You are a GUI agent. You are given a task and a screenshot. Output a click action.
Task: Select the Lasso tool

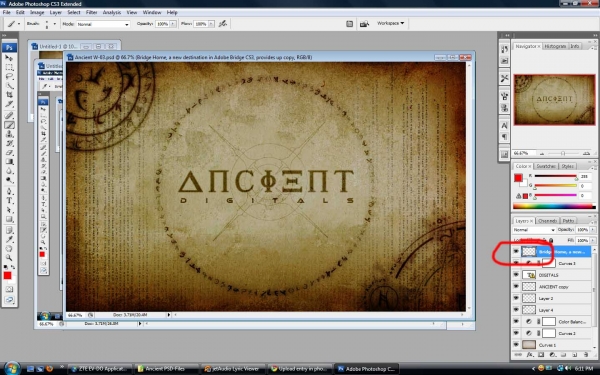coord(9,77)
